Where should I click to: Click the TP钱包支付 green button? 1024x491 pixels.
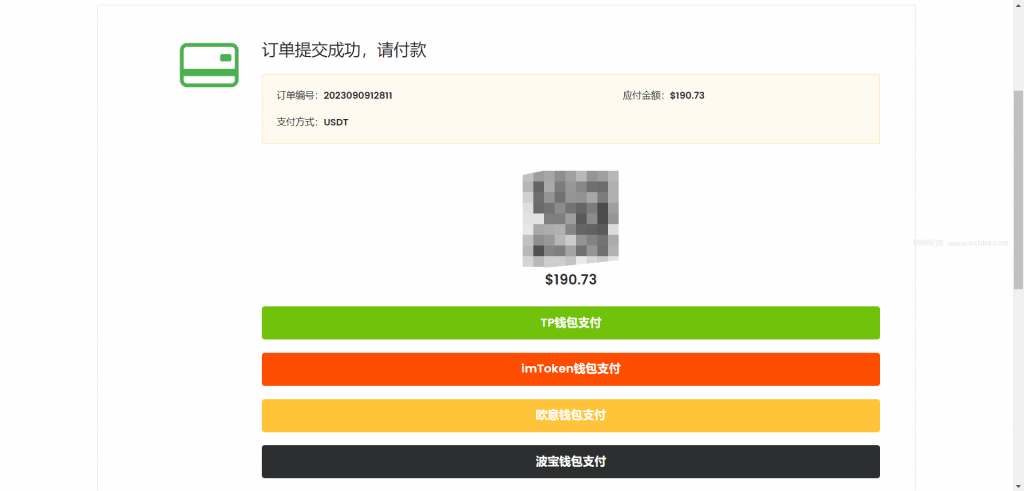click(571, 323)
